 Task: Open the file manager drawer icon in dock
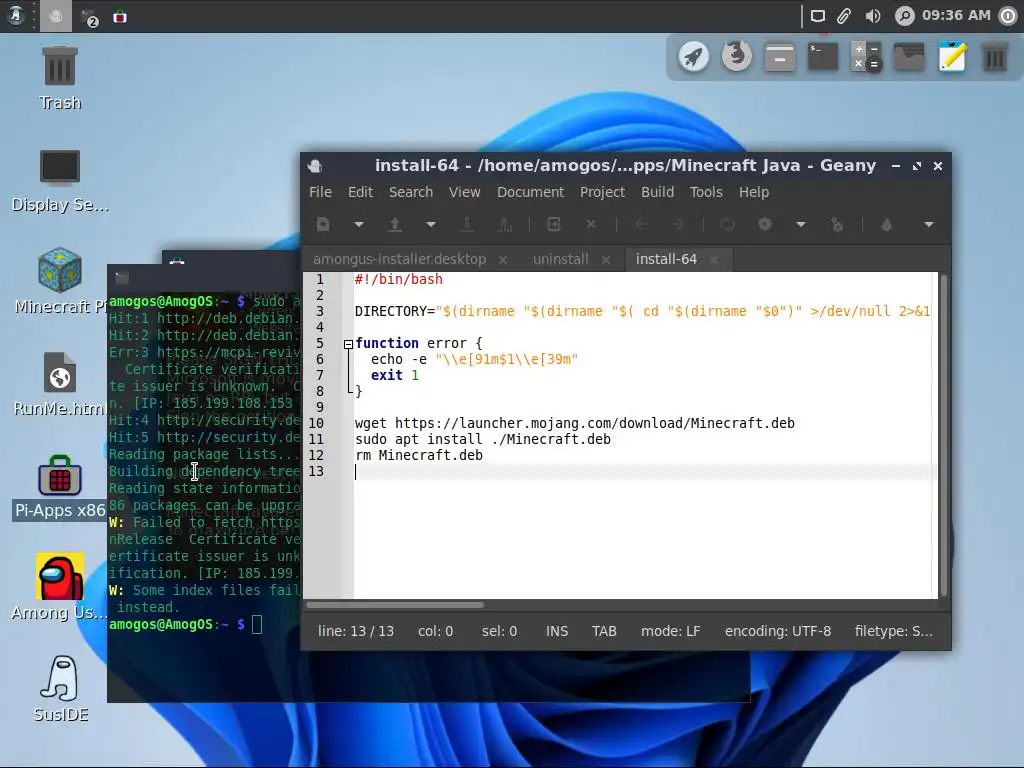780,57
